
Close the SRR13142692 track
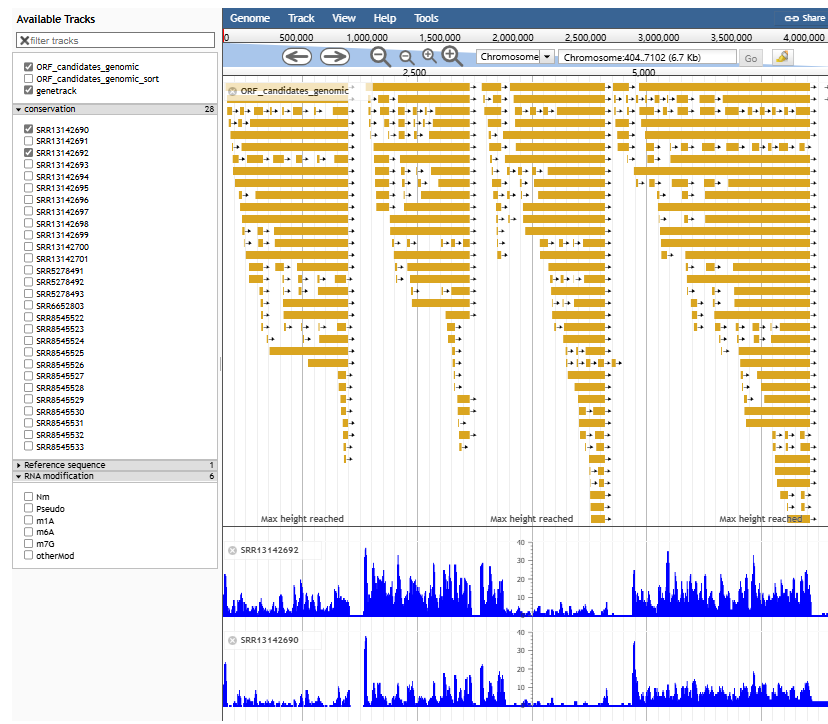coord(232,550)
